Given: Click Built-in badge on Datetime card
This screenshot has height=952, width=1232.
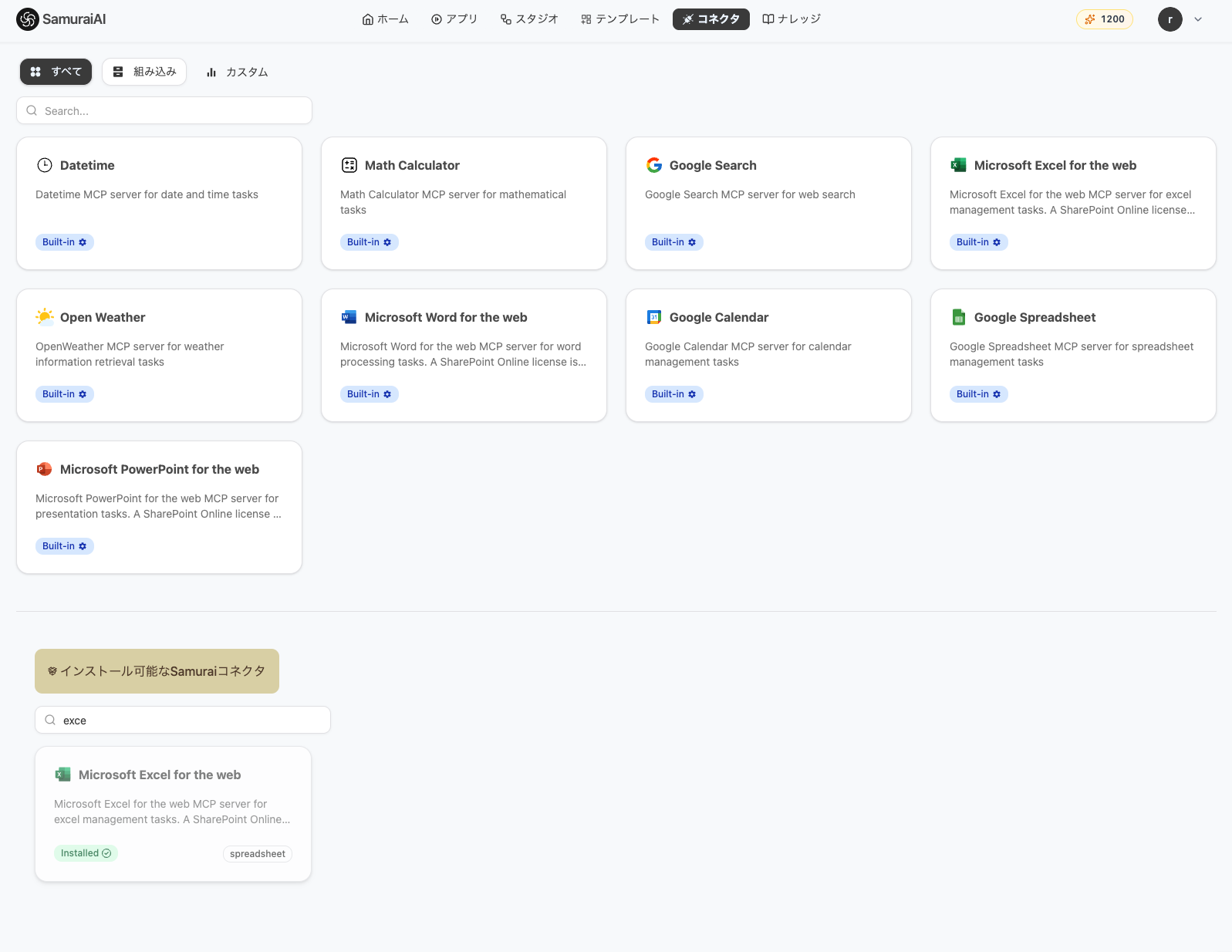Looking at the screenshot, I should pos(65,242).
